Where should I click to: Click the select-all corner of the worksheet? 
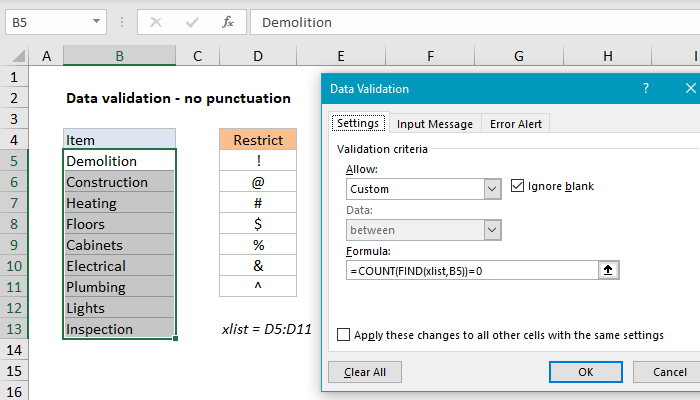point(16,56)
